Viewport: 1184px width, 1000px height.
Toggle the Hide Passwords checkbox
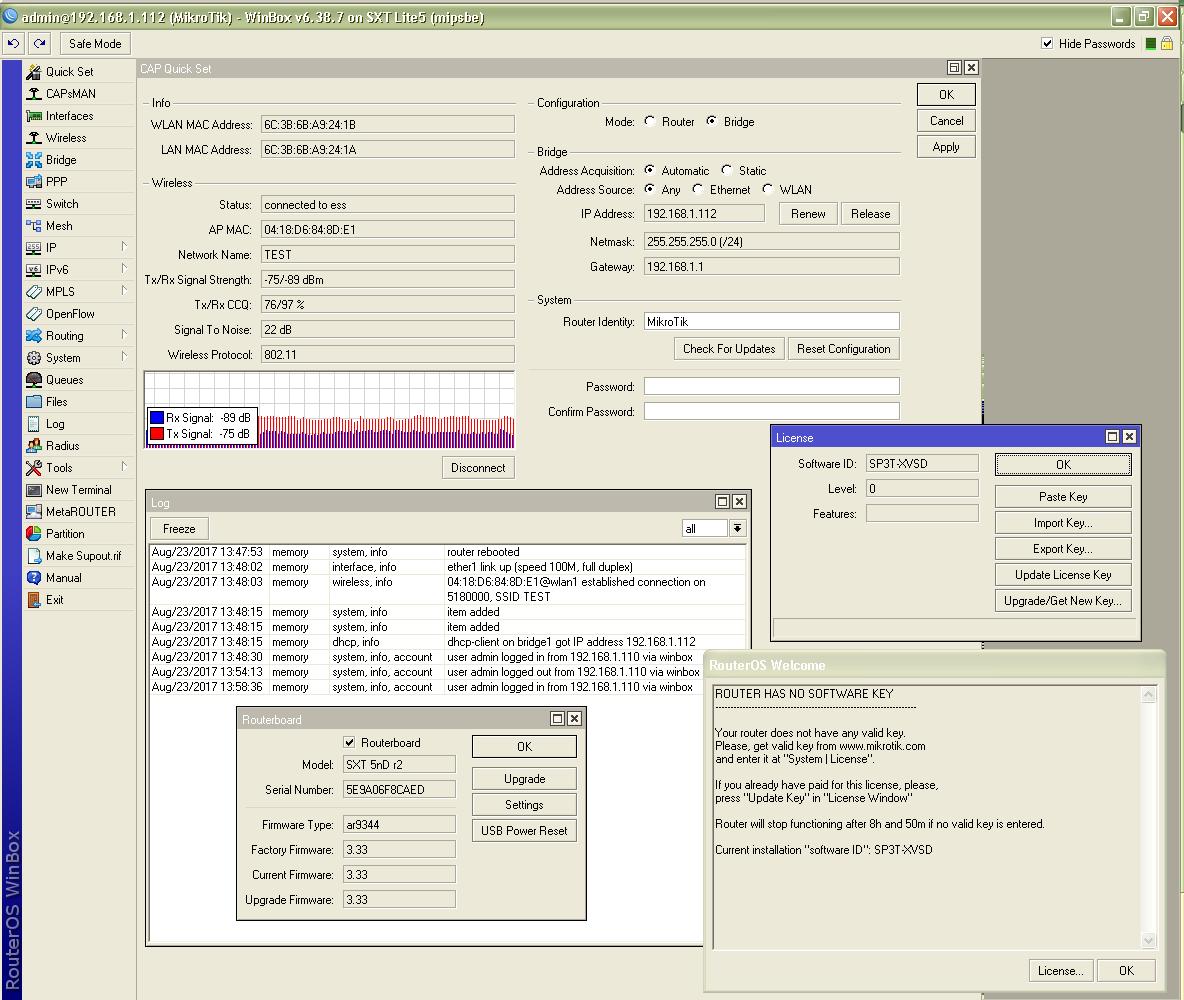click(x=1047, y=44)
